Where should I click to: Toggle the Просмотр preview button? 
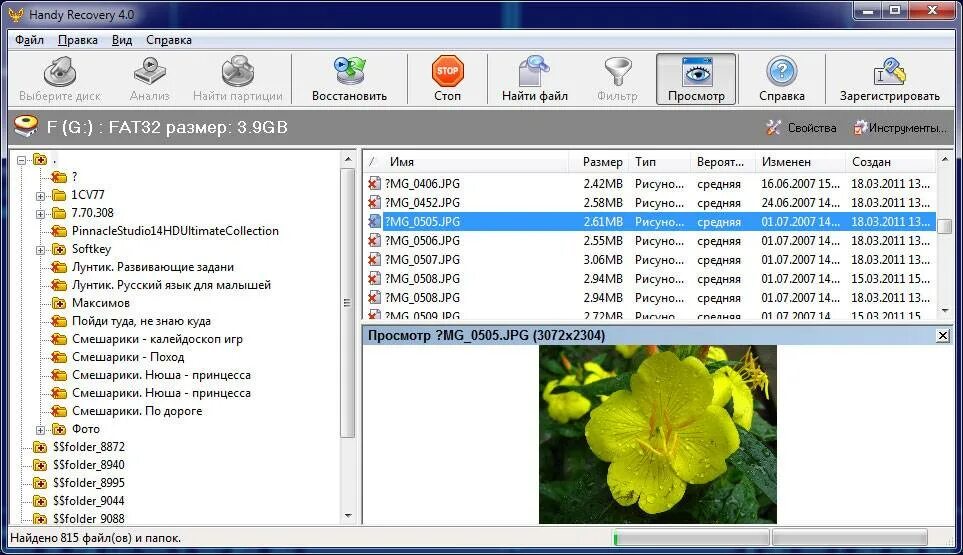click(696, 79)
